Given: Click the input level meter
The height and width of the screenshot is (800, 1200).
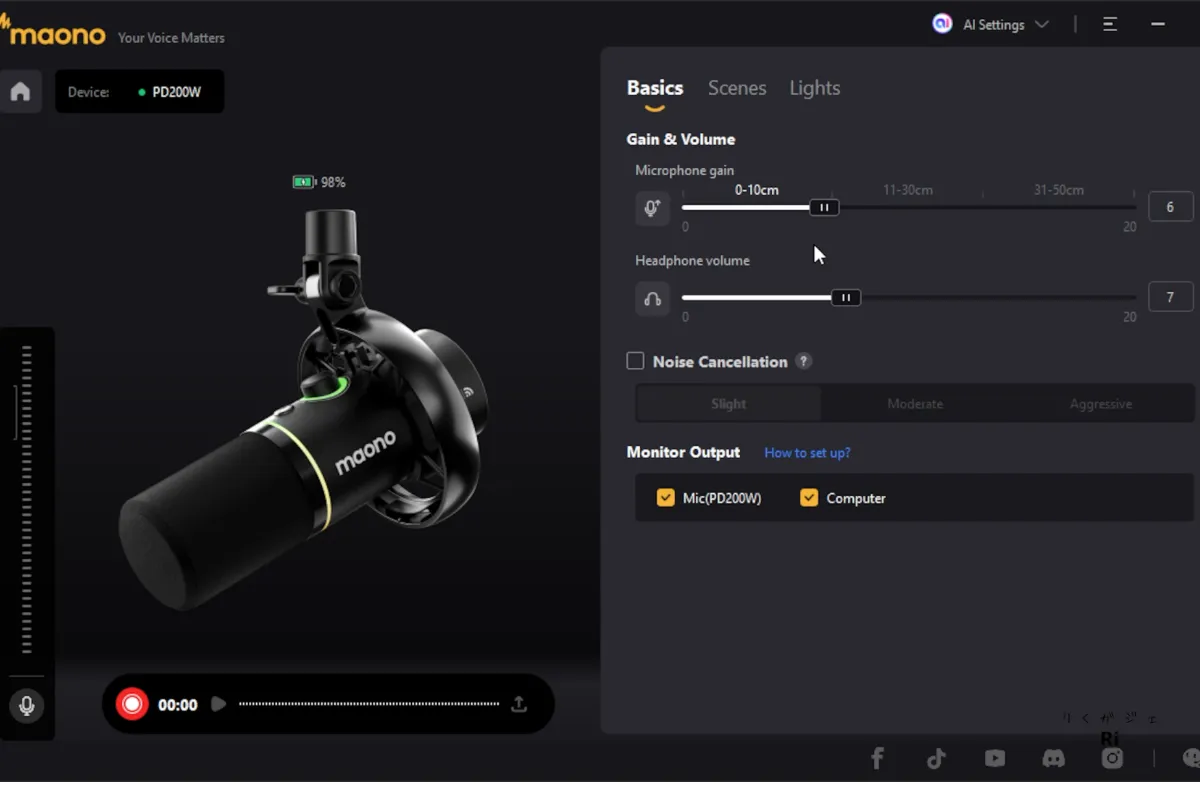Looking at the screenshot, I should [27, 499].
